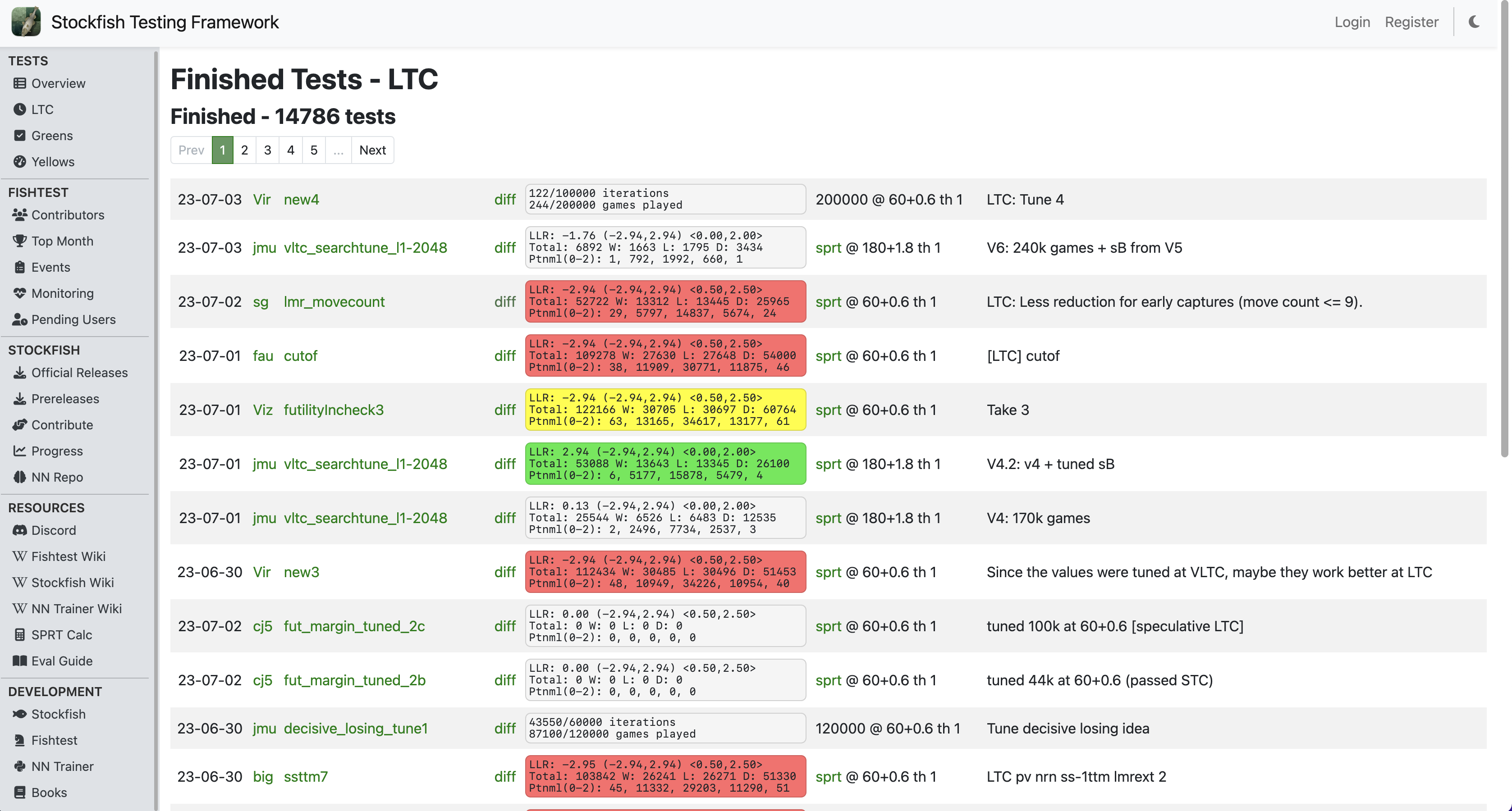1512x811 pixels.
Task: Open SPRT Calc calculator icon
Action: [19, 634]
